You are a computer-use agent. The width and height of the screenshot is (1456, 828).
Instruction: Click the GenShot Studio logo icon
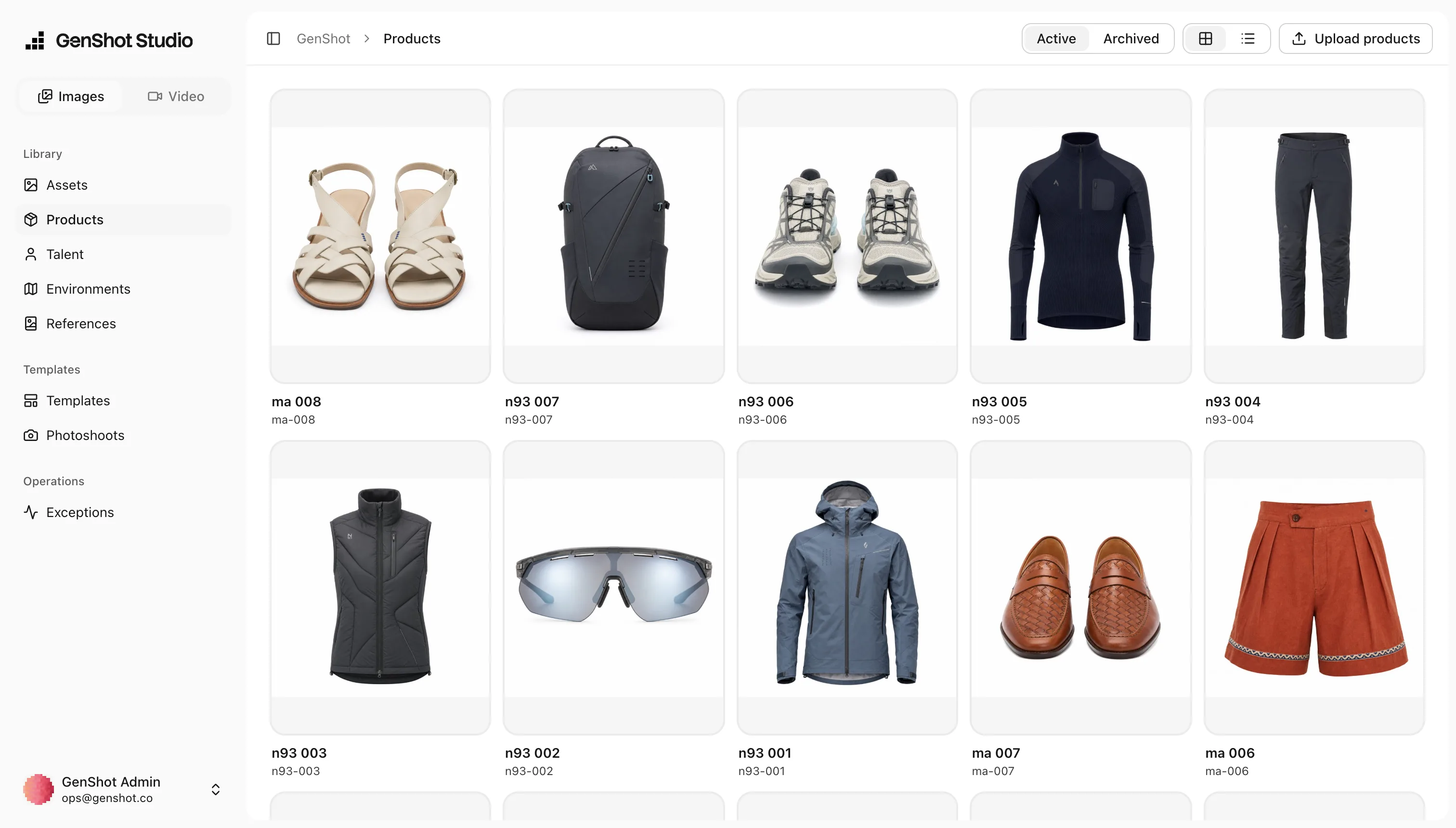(35, 40)
